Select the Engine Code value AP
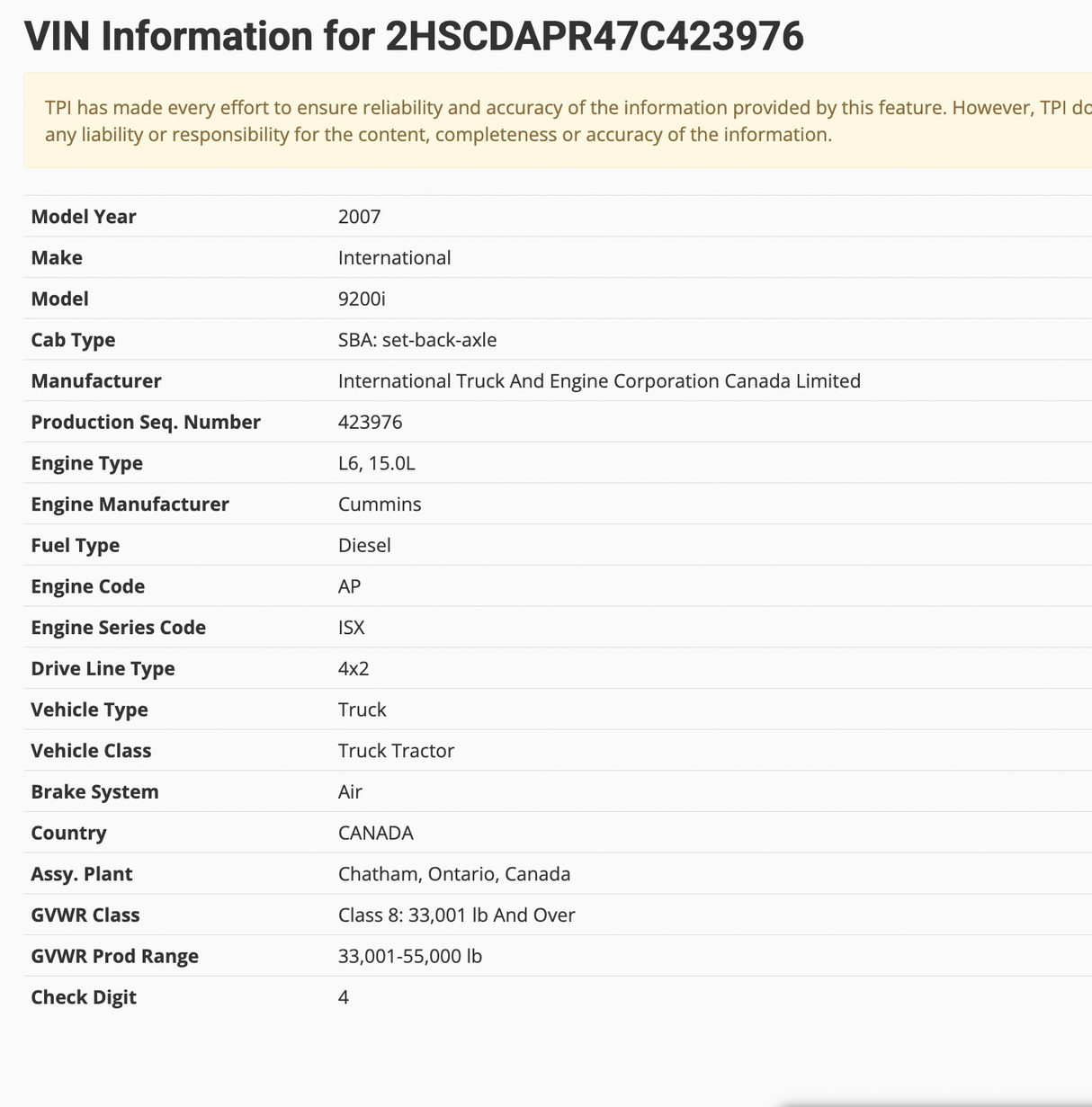Image resolution: width=1092 pixels, height=1107 pixels. pyautogui.click(x=349, y=587)
